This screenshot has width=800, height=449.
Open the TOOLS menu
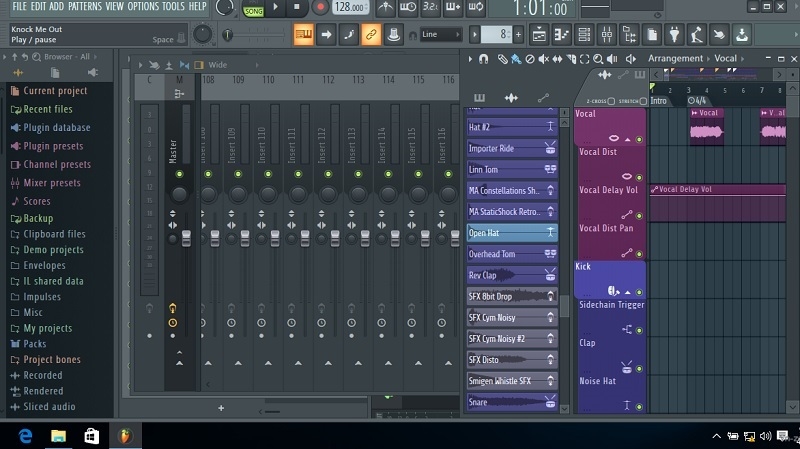173,6
